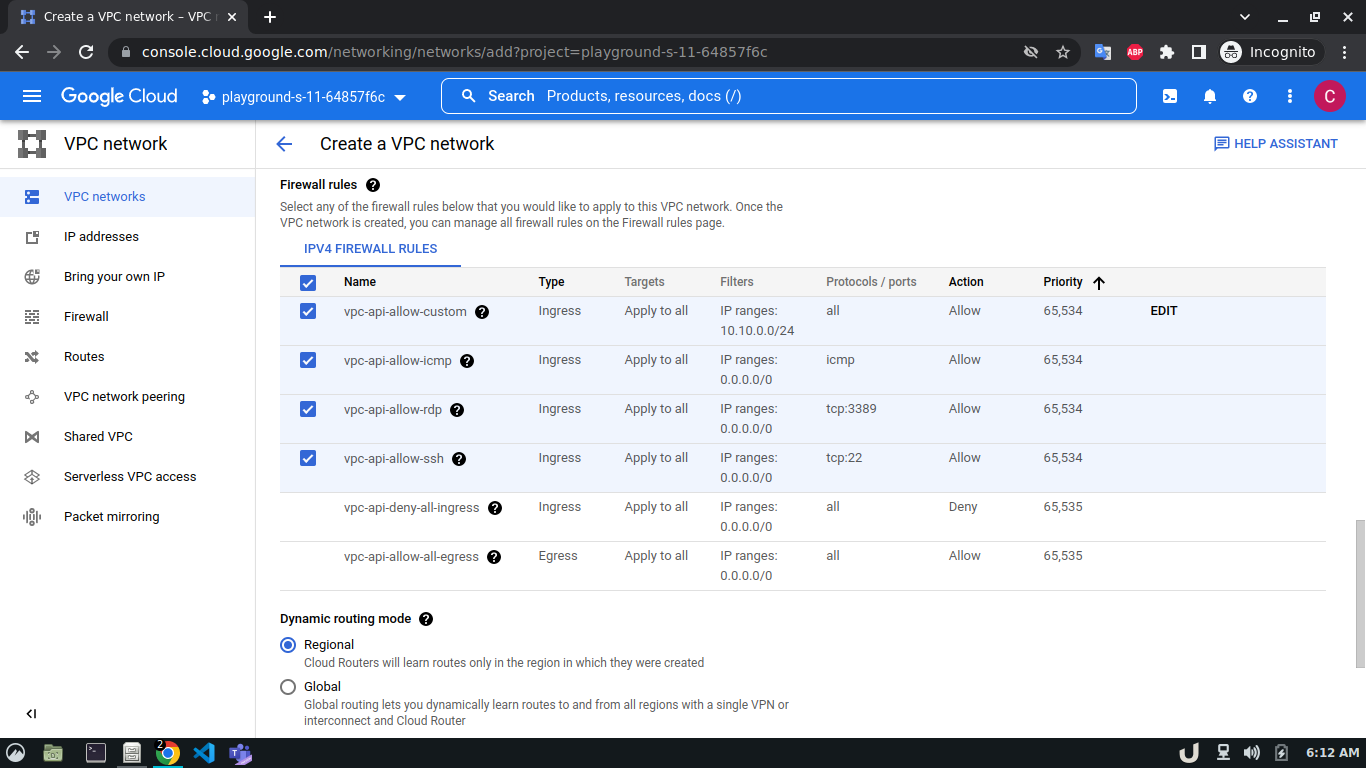This screenshot has width=1366, height=768.
Task: Open a new browser tab
Action: (270, 17)
